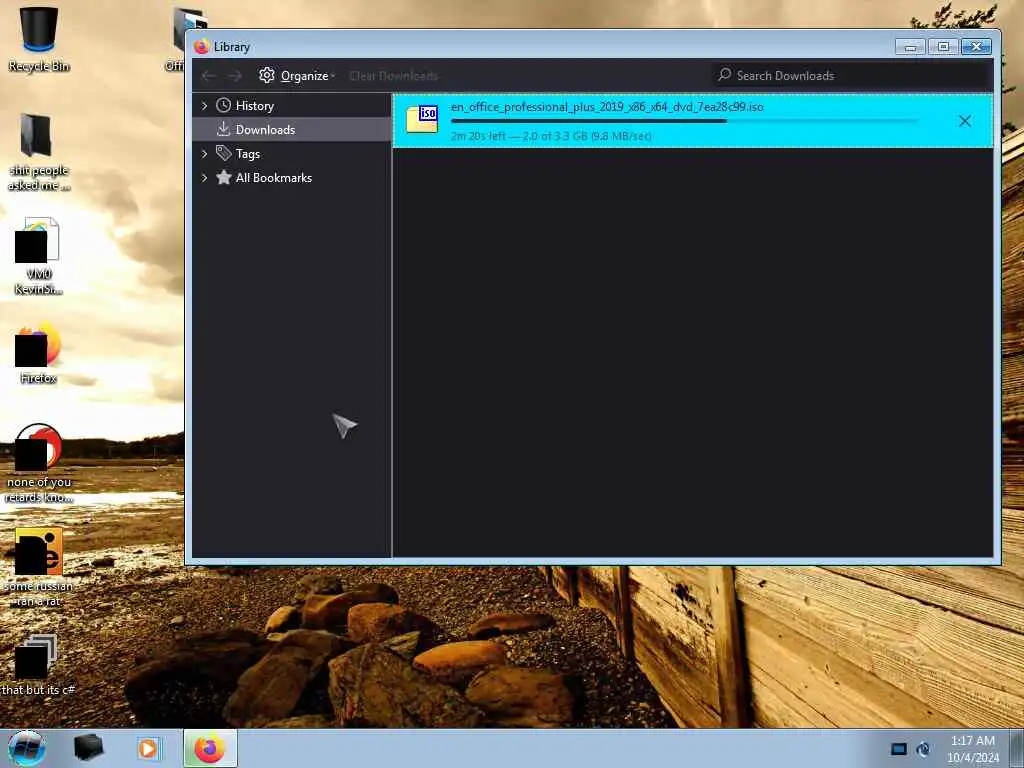Image resolution: width=1024 pixels, height=768 pixels.
Task: Click the black folder taskbar icon
Action: 89,748
